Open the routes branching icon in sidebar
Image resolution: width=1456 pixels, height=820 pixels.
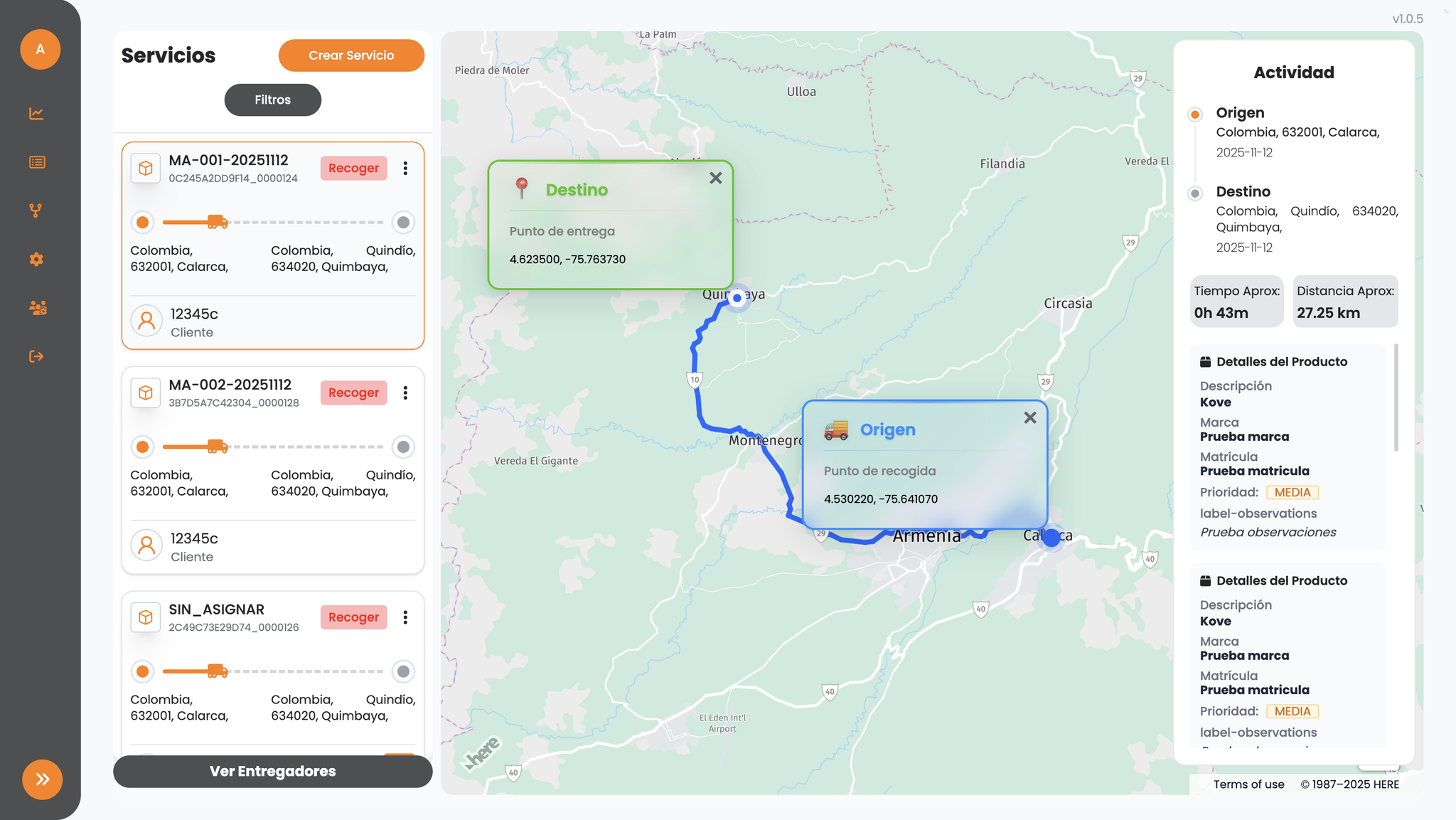(36, 210)
